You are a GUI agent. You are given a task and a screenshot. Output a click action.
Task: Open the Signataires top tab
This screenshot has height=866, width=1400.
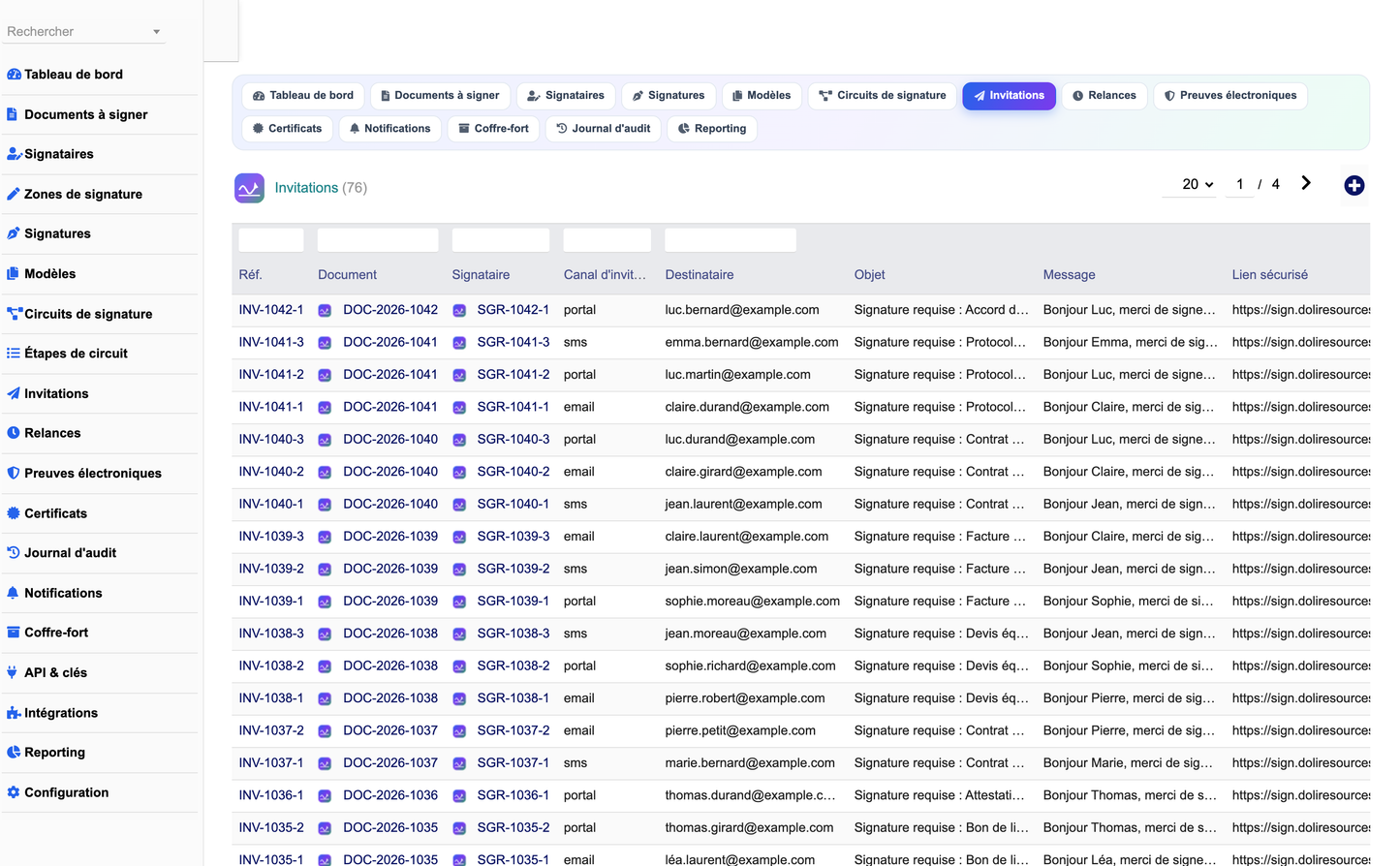point(566,96)
